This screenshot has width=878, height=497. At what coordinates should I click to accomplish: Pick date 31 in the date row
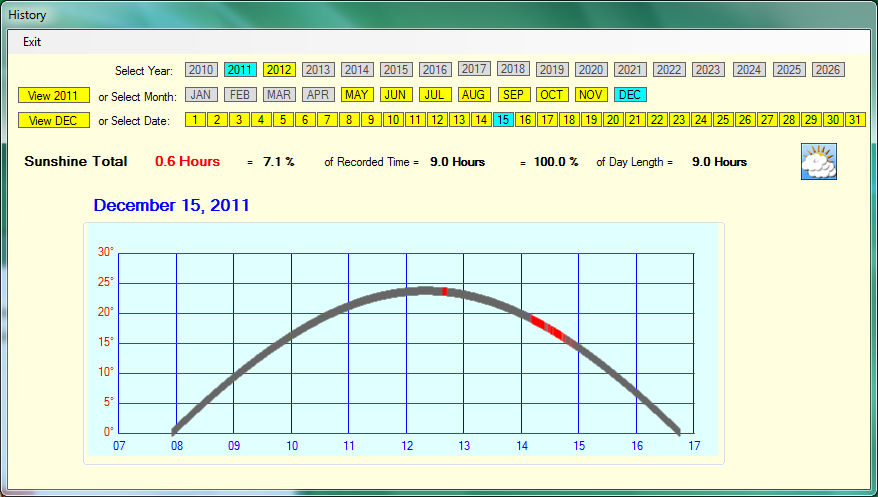(855, 119)
